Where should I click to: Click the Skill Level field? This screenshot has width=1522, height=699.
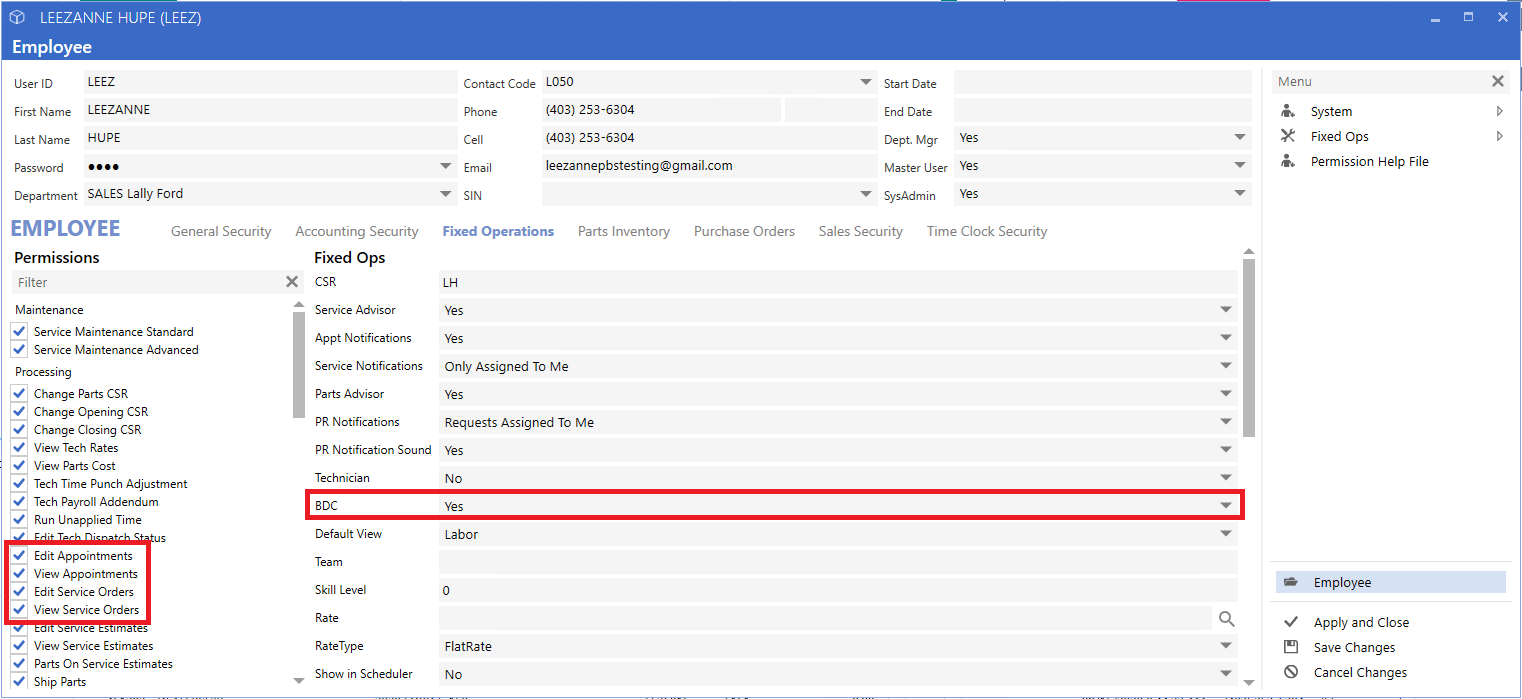(x=838, y=590)
